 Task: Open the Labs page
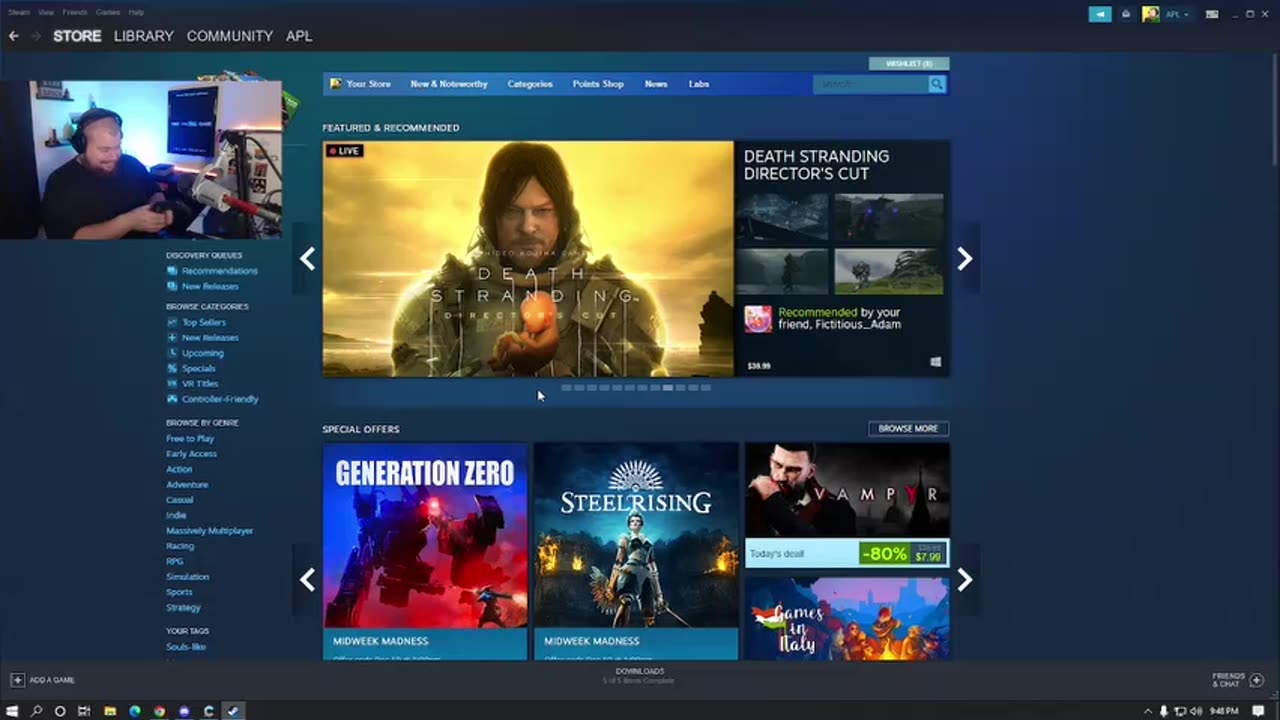coord(699,84)
